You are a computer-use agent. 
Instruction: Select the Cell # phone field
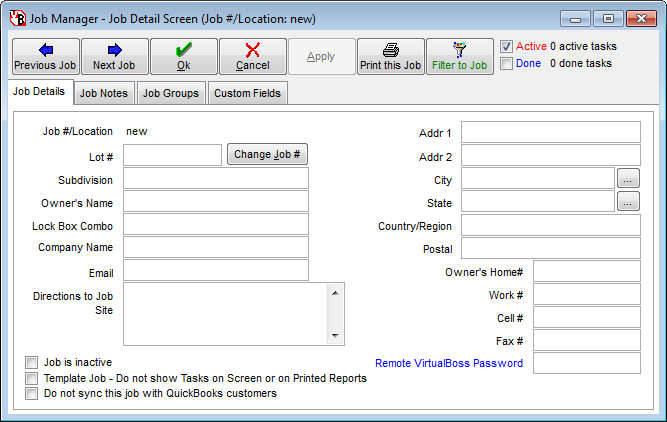(x=587, y=317)
